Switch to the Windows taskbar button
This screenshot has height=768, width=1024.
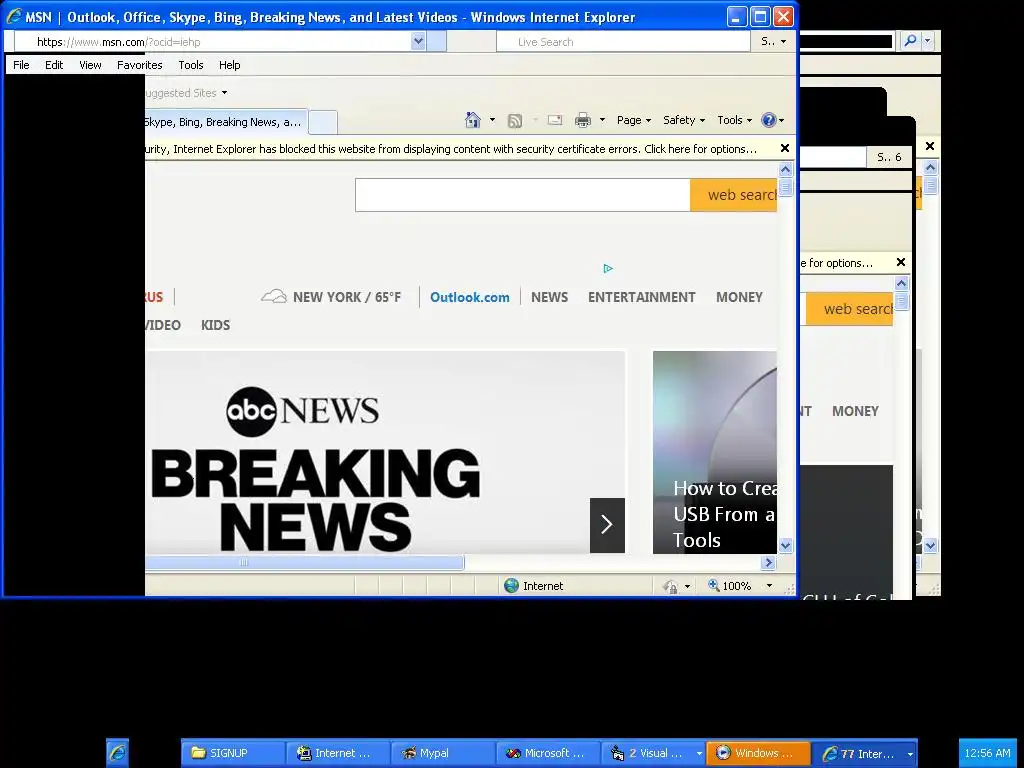pyautogui.click(x=759, y=753)
